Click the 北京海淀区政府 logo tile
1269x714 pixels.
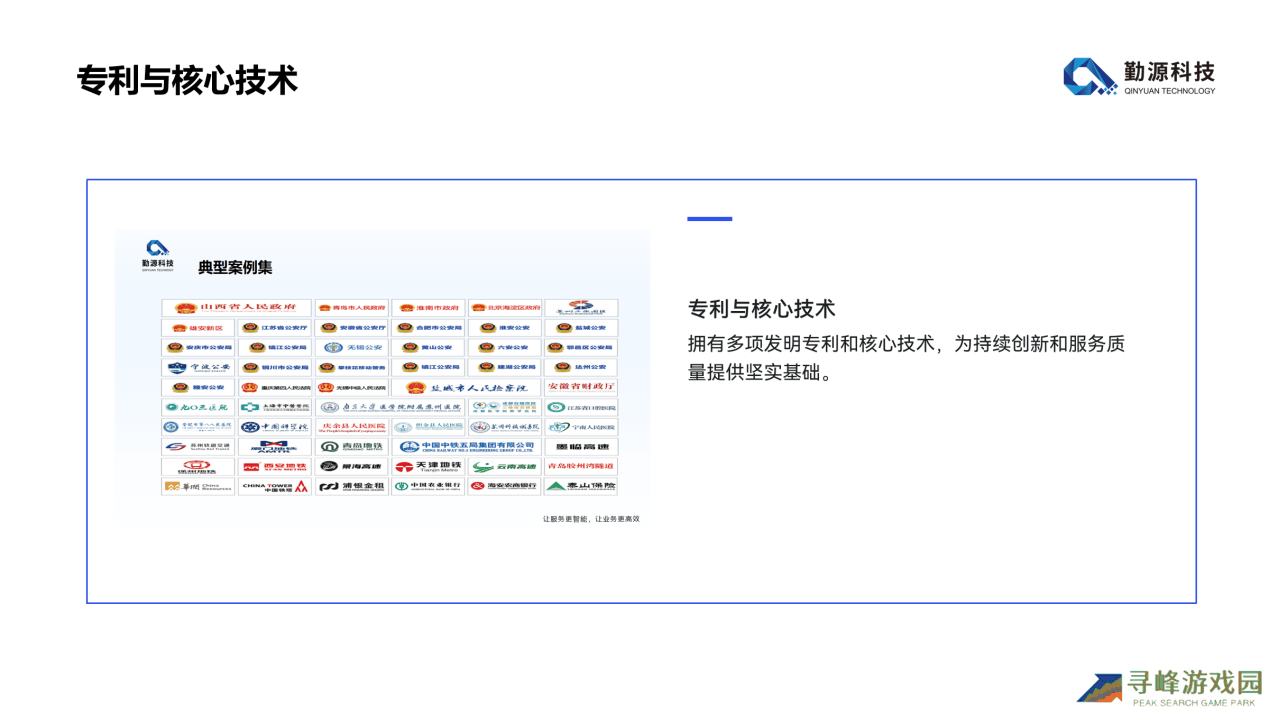(505, 308)
